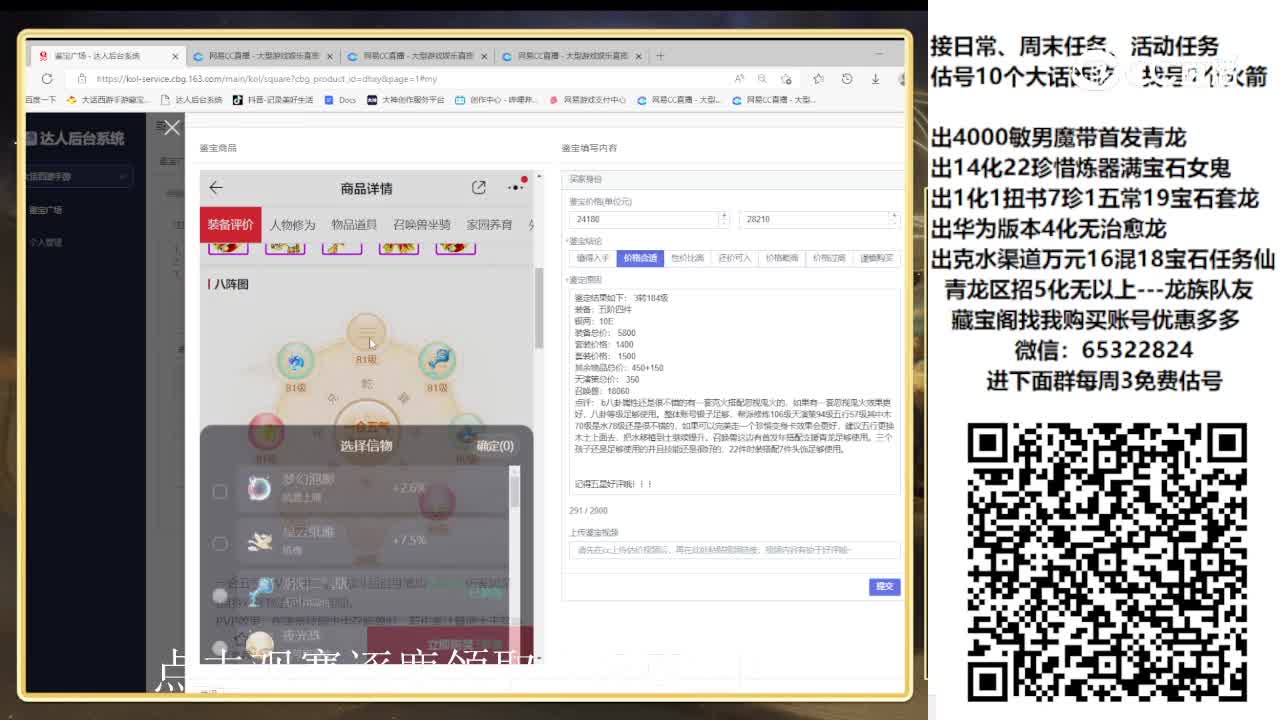The width and height of the screenshot is (1280, 720).
Task: Select the +7.5% token's icon
Action: click(x=259, y=541)
